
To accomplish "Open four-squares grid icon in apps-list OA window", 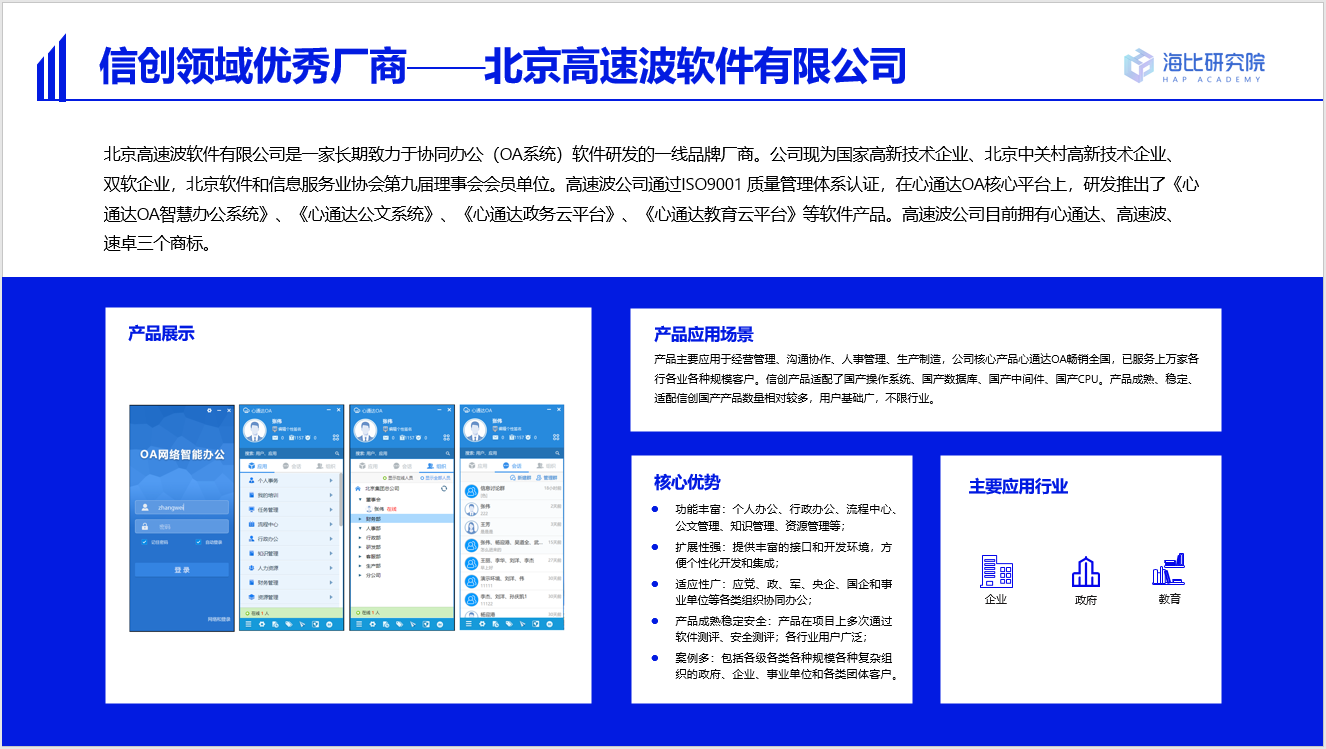I will click(336, 438).
